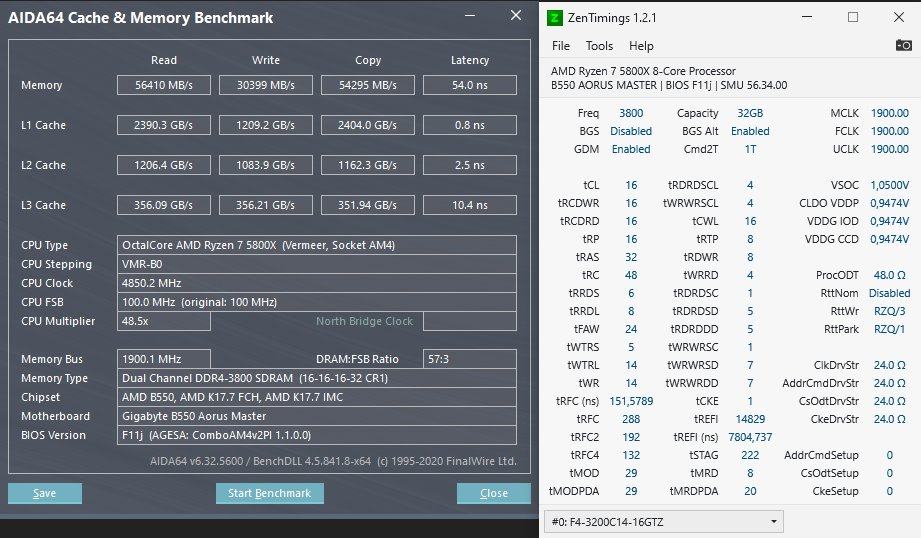Click BIOS Version F11j field
921x538 pixels.
pos(317,435)
